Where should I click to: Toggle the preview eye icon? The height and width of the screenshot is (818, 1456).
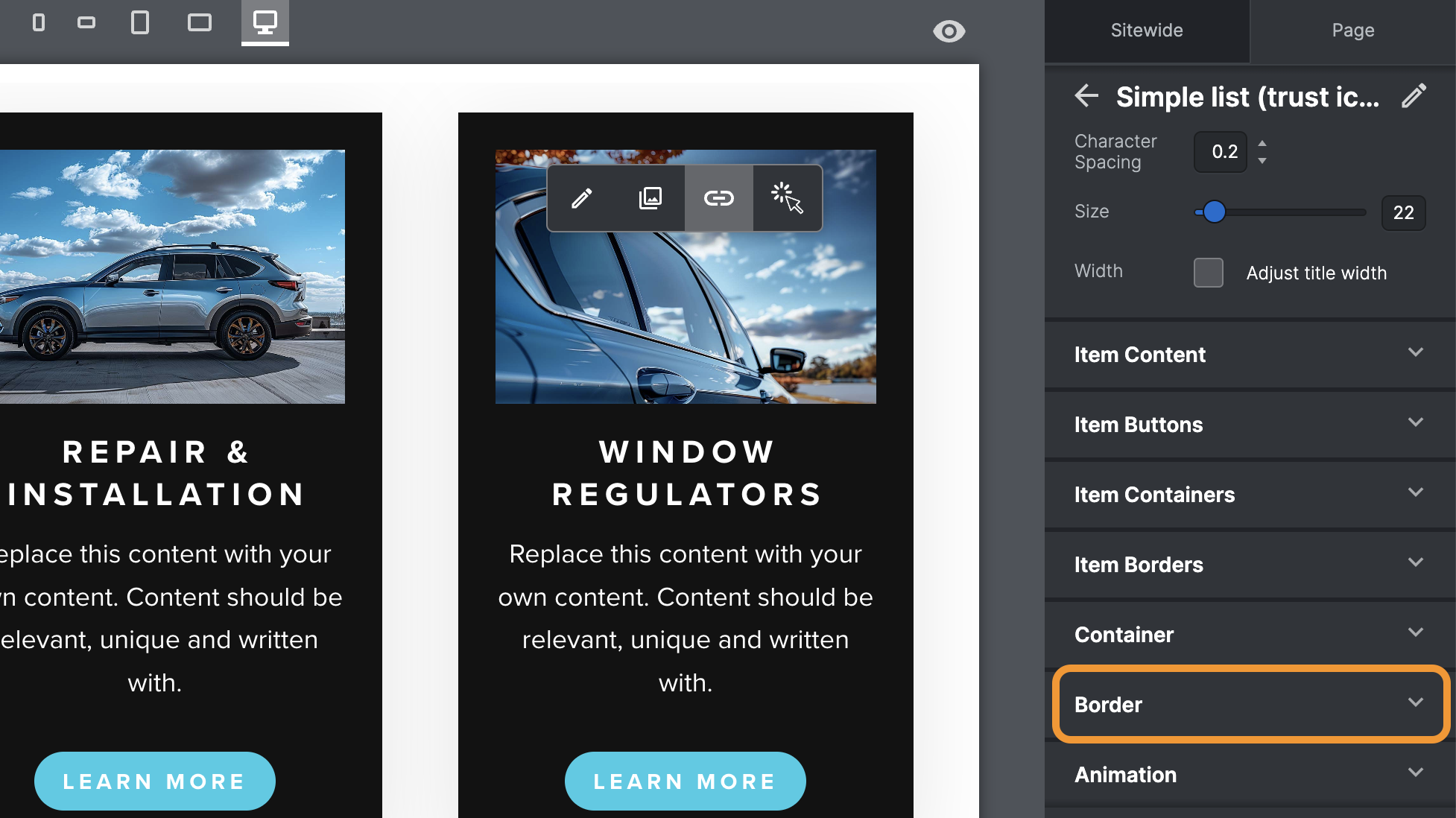(x=949, y=31)
